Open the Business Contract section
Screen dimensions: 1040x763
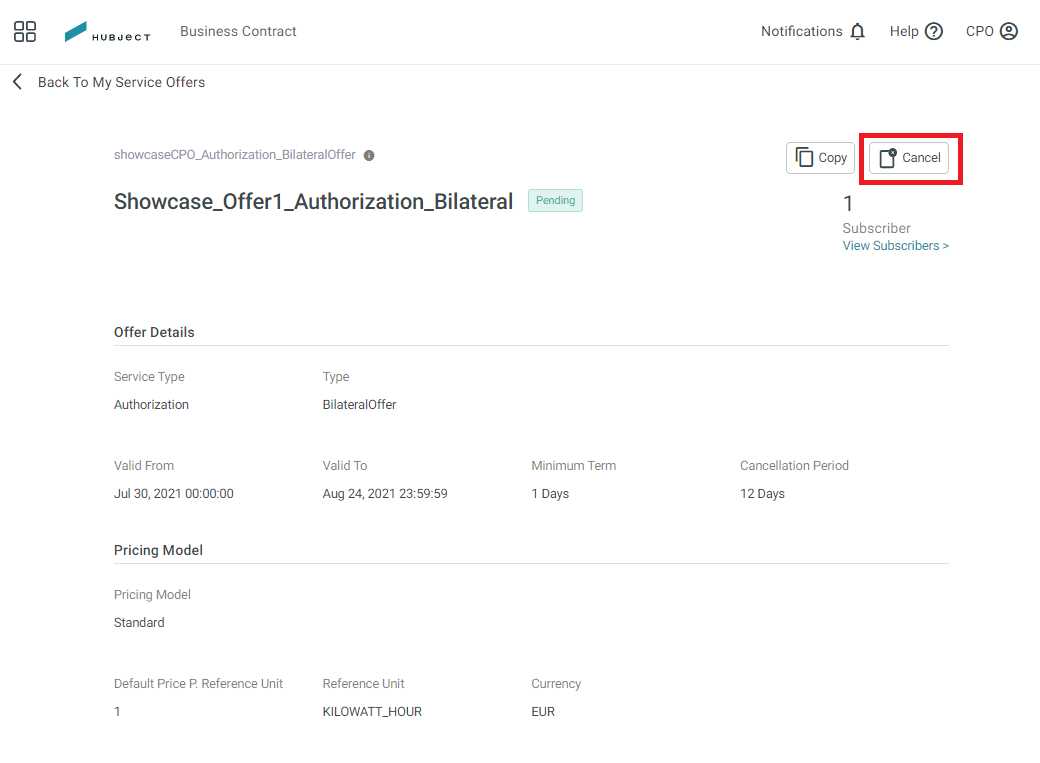(x=238, y=31)
